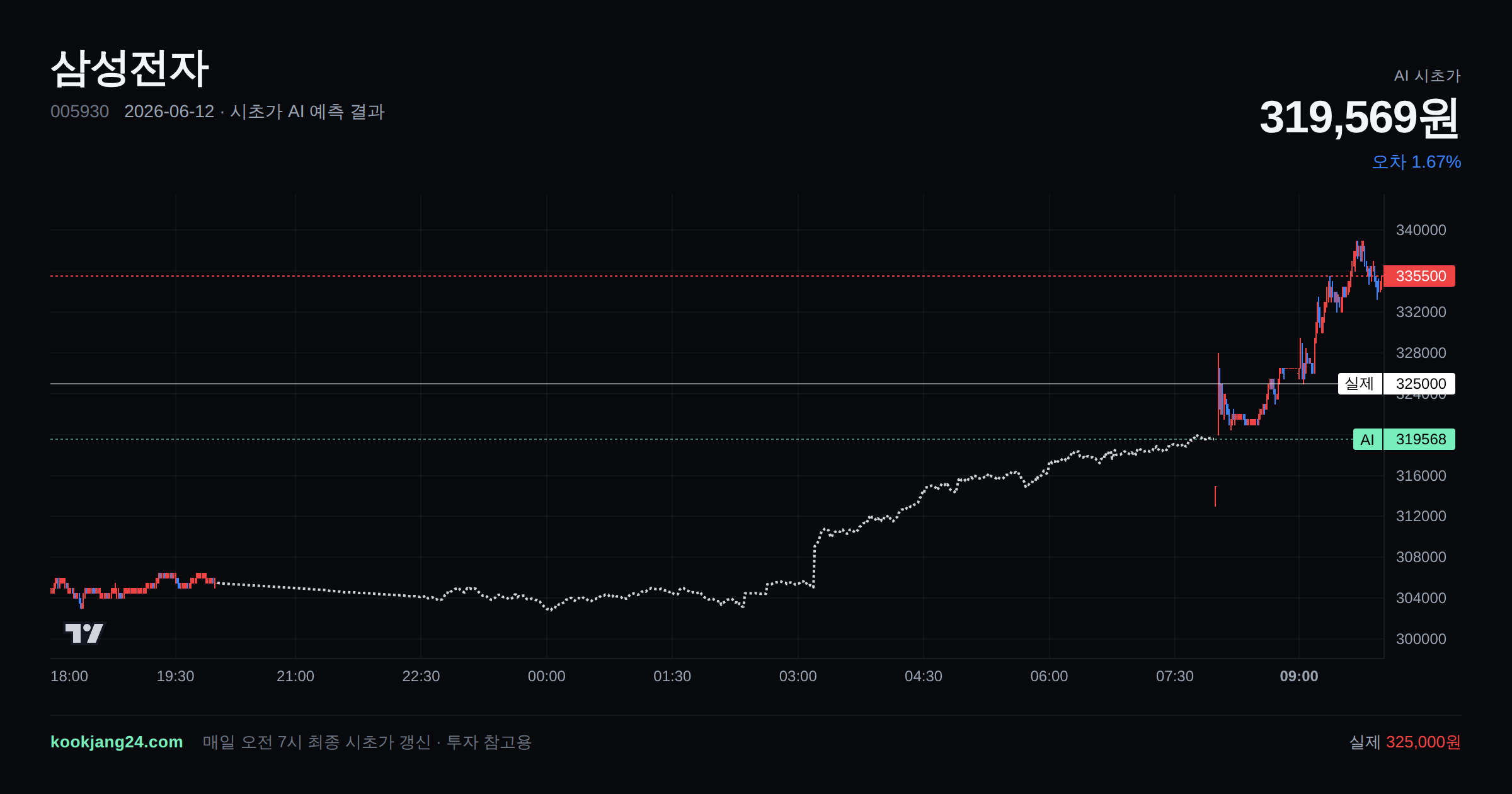Click the 매일 오전 7시 footer note

pyautogui.click(x=367, y=742)
